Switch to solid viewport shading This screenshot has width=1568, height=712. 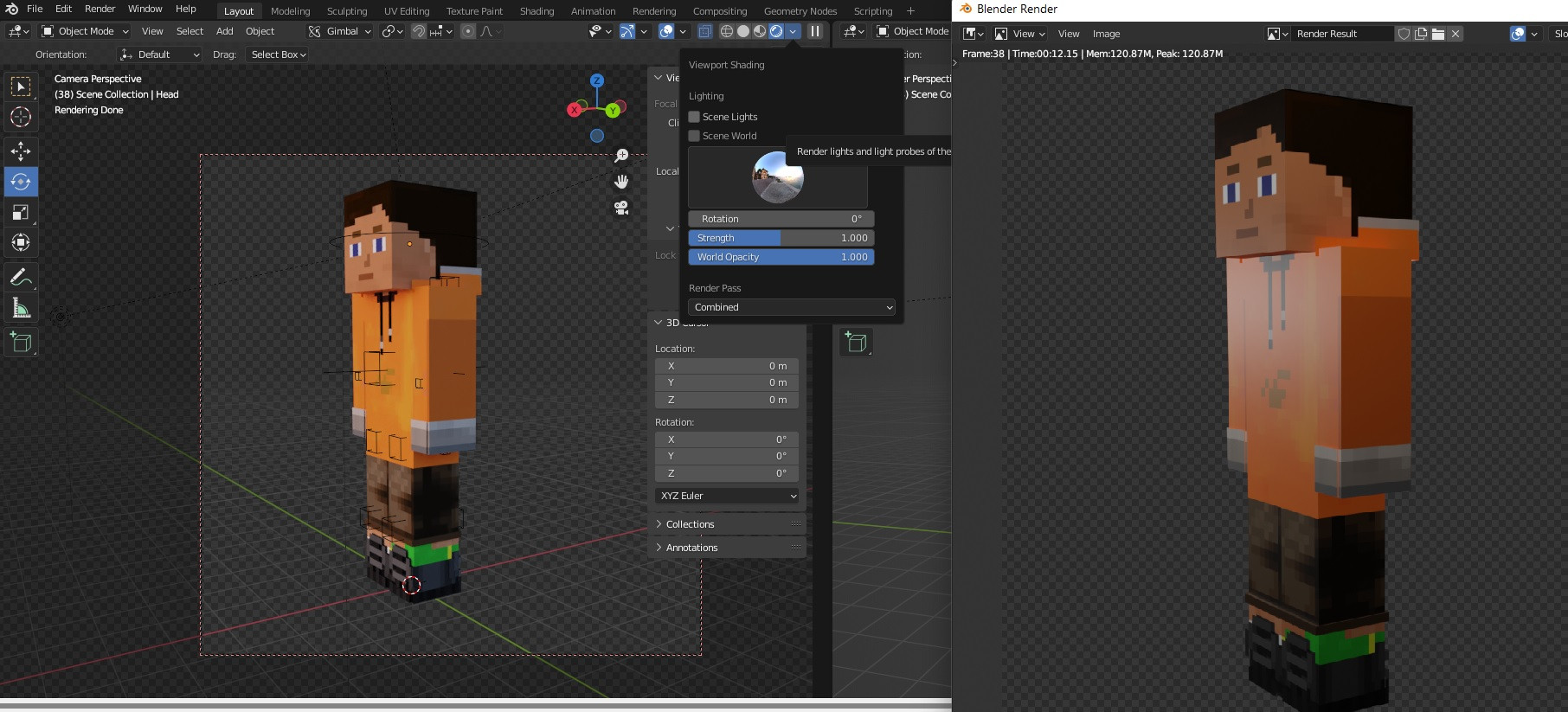pos(743,31)
